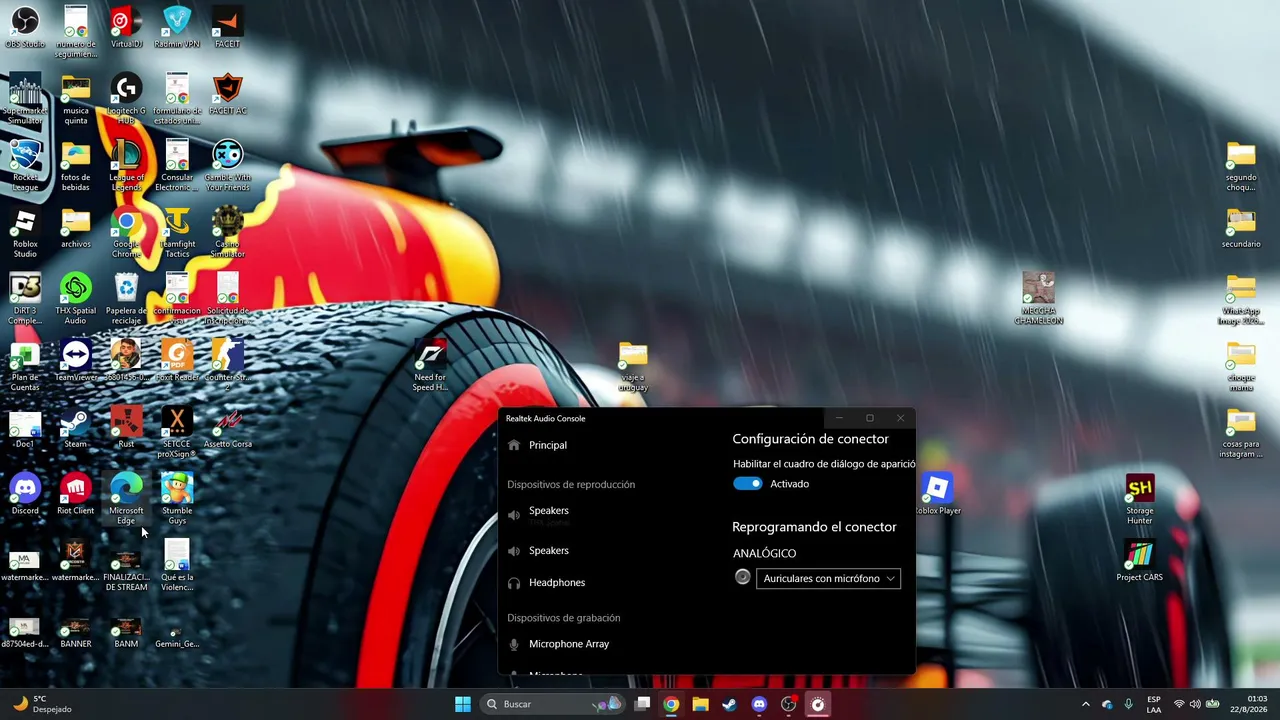Image resolution: width=1280 pixels, height=720 pixels.
Task: Select the Casino Simulator desktop icon
Action: point(227,233)
